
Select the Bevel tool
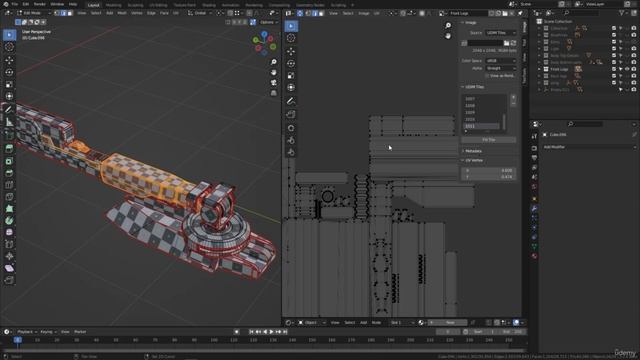(9, 173)
